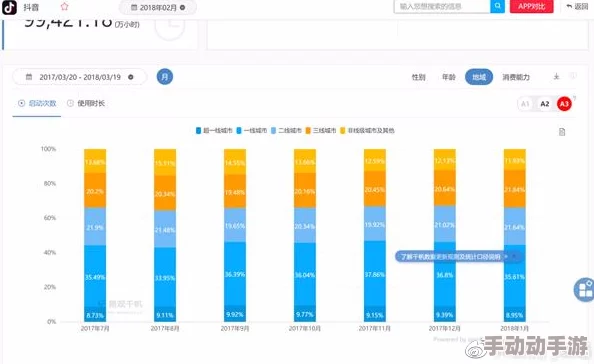Screen dimensions: 594x364
Task: Click the help mark beside A3
Action: [x=575, y=98]
